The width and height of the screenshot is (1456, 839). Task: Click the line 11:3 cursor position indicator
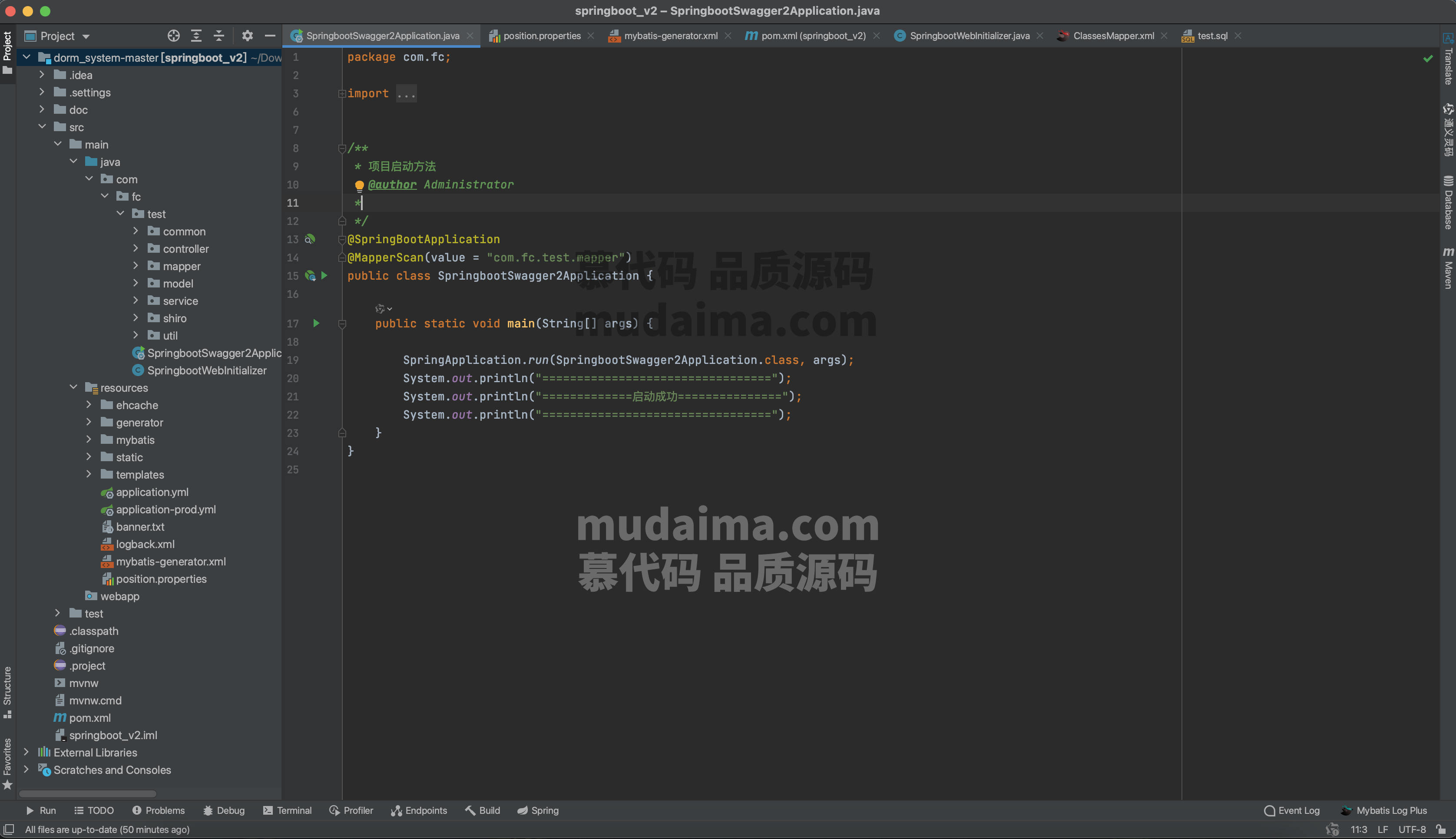click(x=1359, y=829)
